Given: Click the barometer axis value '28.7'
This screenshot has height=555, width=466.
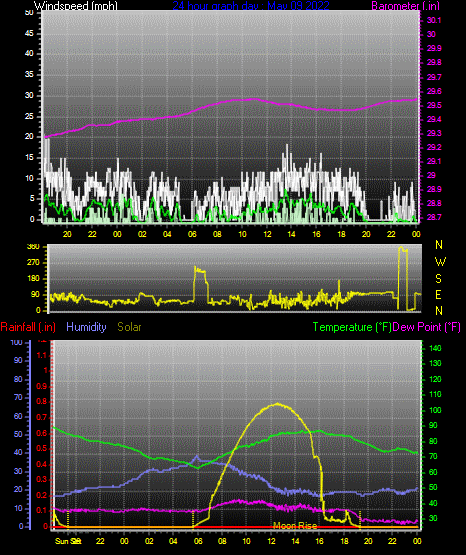Looking at the screenshot, I should (434, 217).
